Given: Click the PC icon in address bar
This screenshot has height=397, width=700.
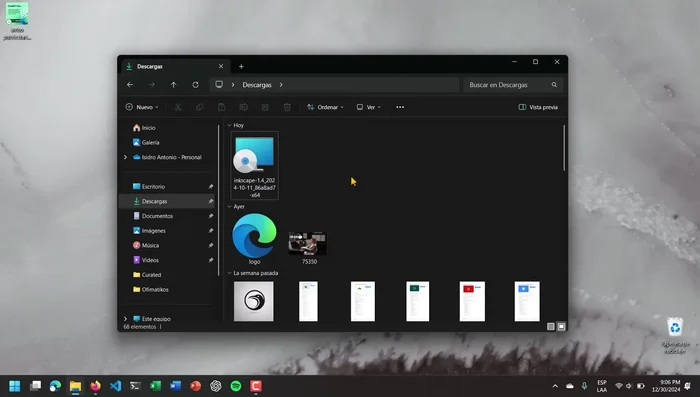Looking at the screenshot, I should point(219,84).
